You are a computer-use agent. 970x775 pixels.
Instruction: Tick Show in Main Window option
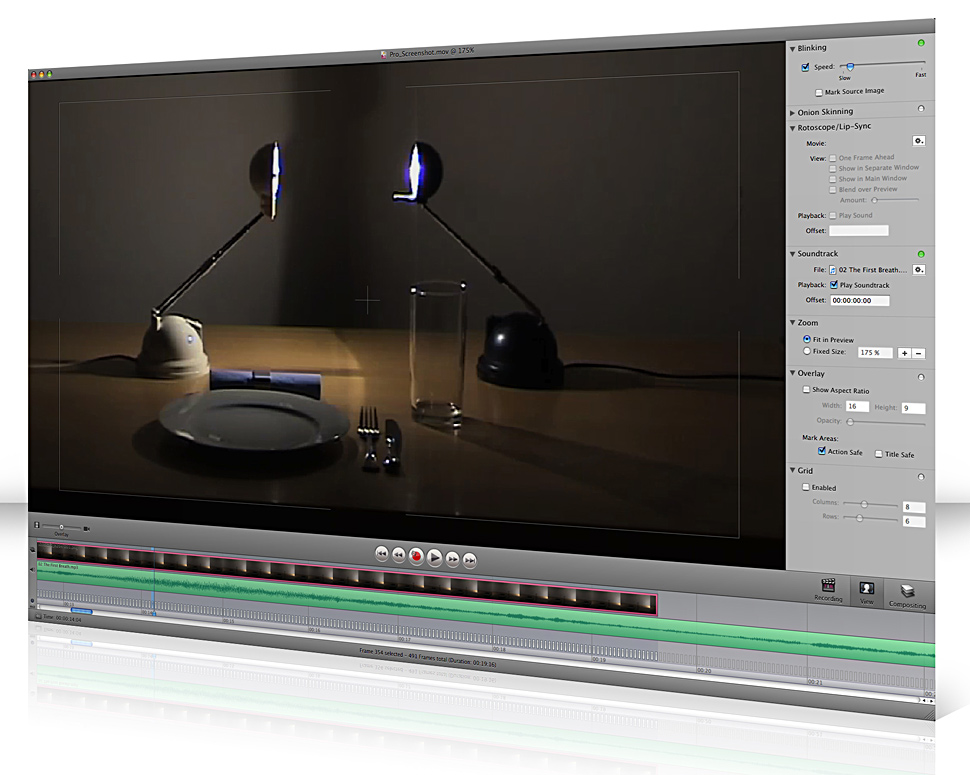coord(833,179)
